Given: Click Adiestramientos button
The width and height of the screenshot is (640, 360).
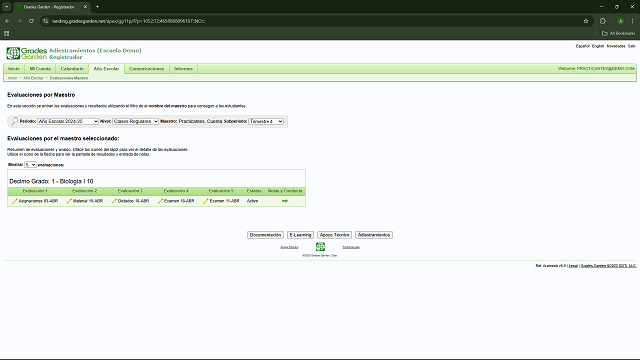Looking at the screenshot, I should [374, 235].
